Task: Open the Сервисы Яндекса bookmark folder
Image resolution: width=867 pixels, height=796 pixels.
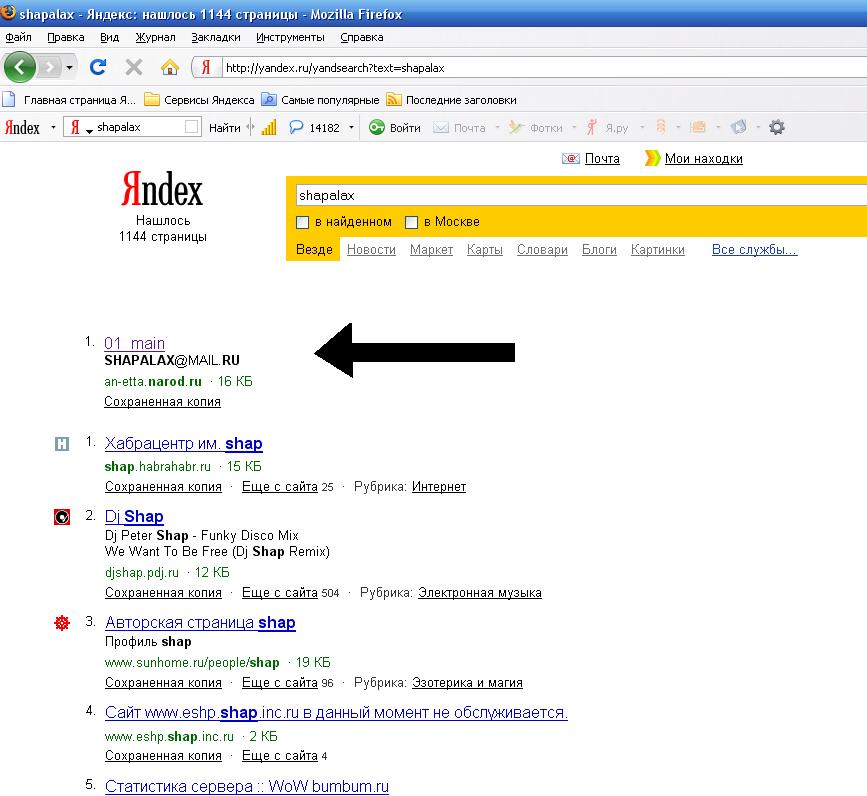Action: [199, 100]
